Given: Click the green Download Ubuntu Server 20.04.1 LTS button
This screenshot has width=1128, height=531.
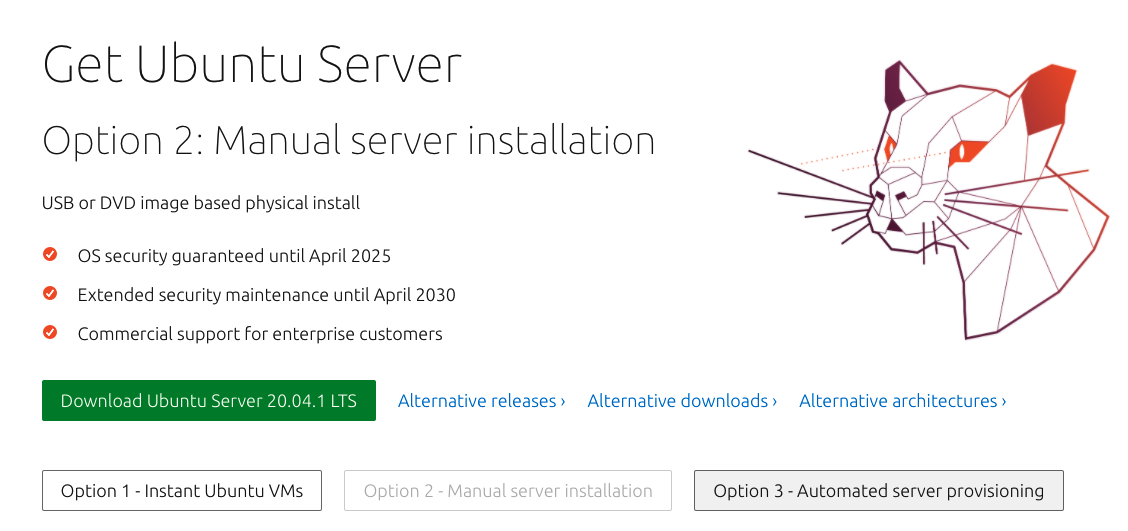Looking at the screenshot, I should [x=209, y=401].
